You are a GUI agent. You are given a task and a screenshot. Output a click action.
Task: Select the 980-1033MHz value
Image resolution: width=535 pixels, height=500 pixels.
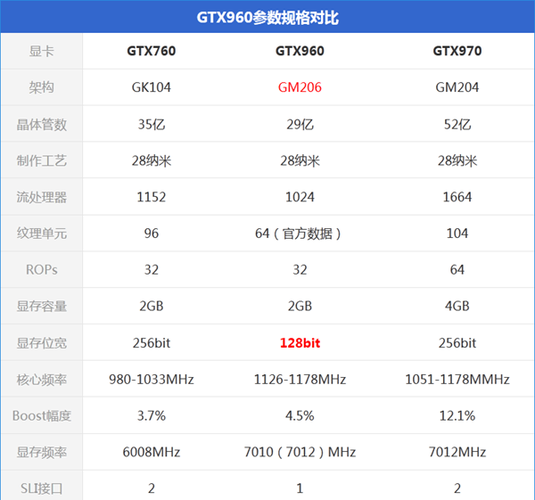coord(151,380)
